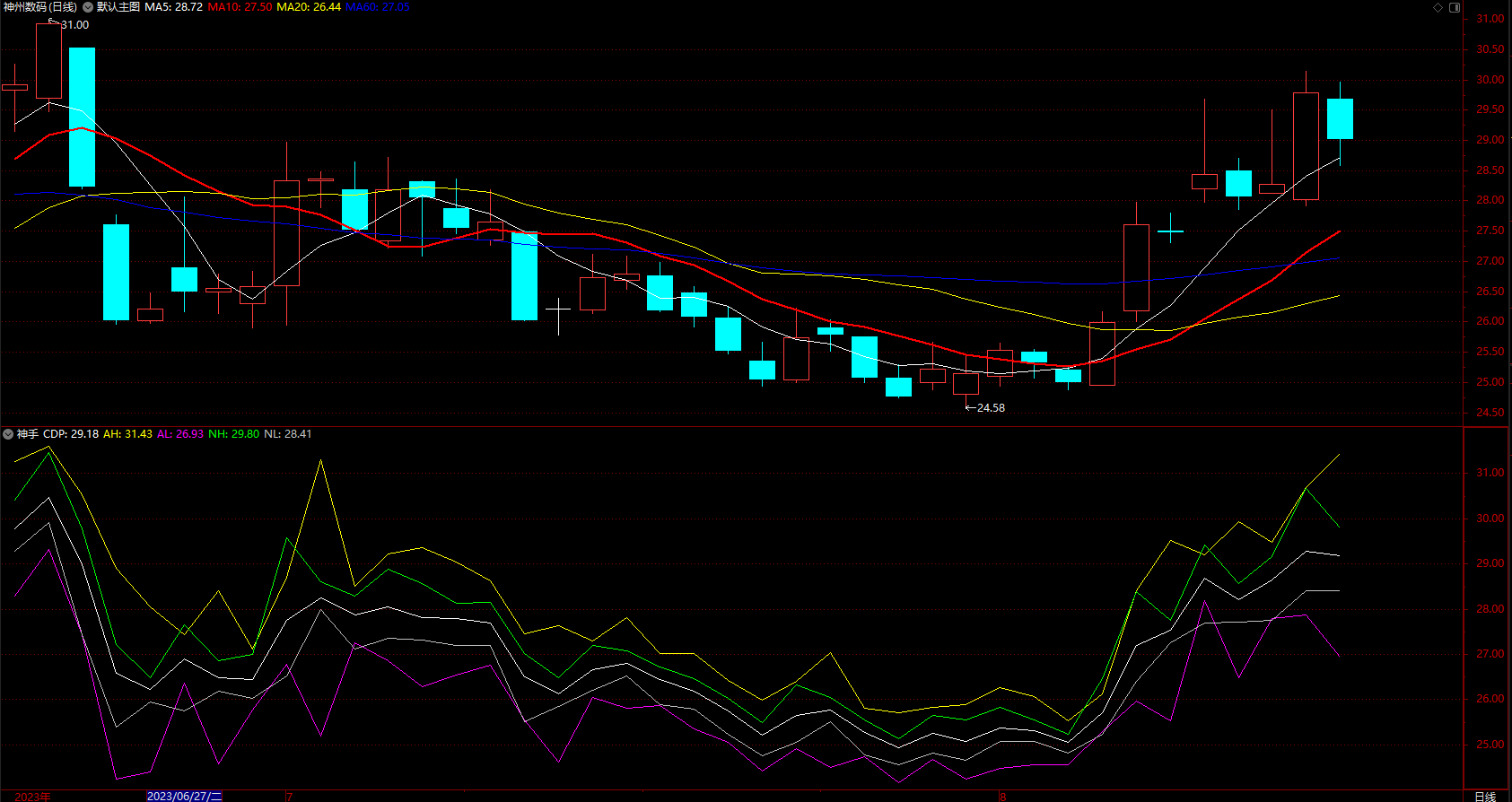
Task: Click the tall cyan candlestick near the 31.00 high
Action: [x=82, y=118]
